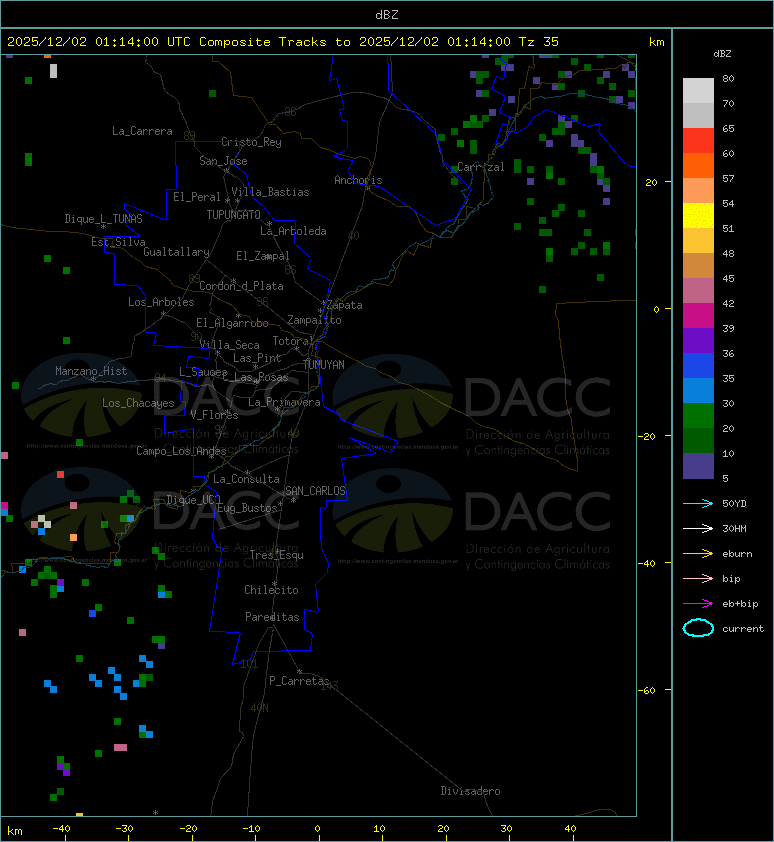The height and width of the screenshot is (842, 774).
Task: Select the purple-gray 10 dBZ swatch
Action: coord(698,466)
